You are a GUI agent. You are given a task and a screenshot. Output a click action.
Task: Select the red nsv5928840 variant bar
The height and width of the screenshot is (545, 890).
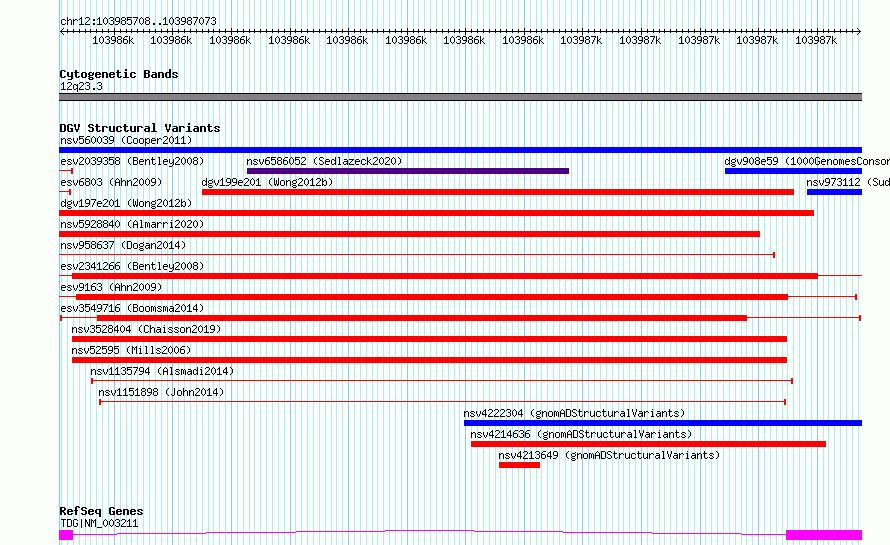pyautogui.click(x=409, y=234)
